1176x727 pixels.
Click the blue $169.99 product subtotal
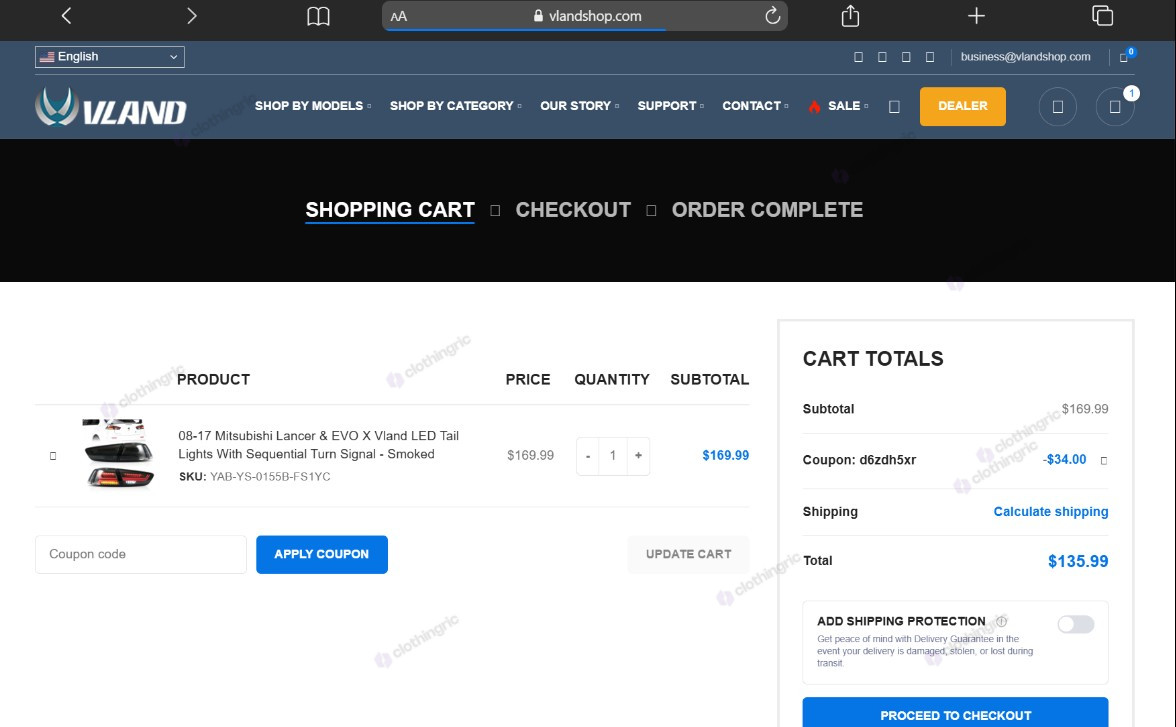(725, 455)
